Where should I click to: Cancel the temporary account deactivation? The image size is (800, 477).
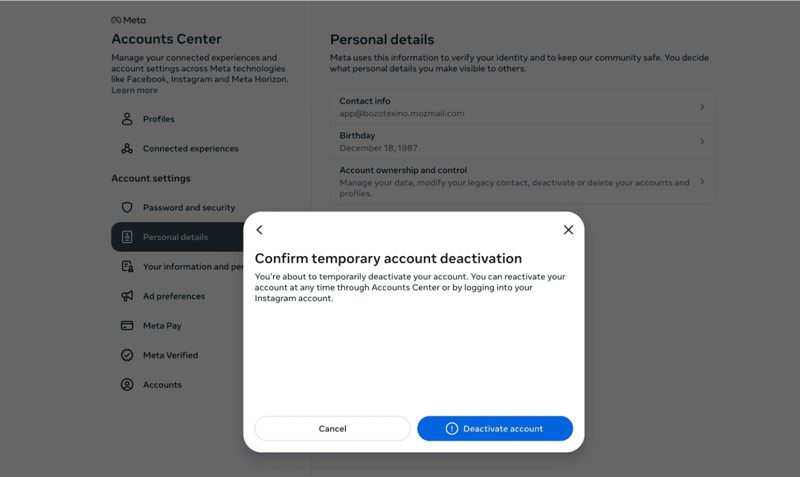pyautogui.click(x=332, y=429)
